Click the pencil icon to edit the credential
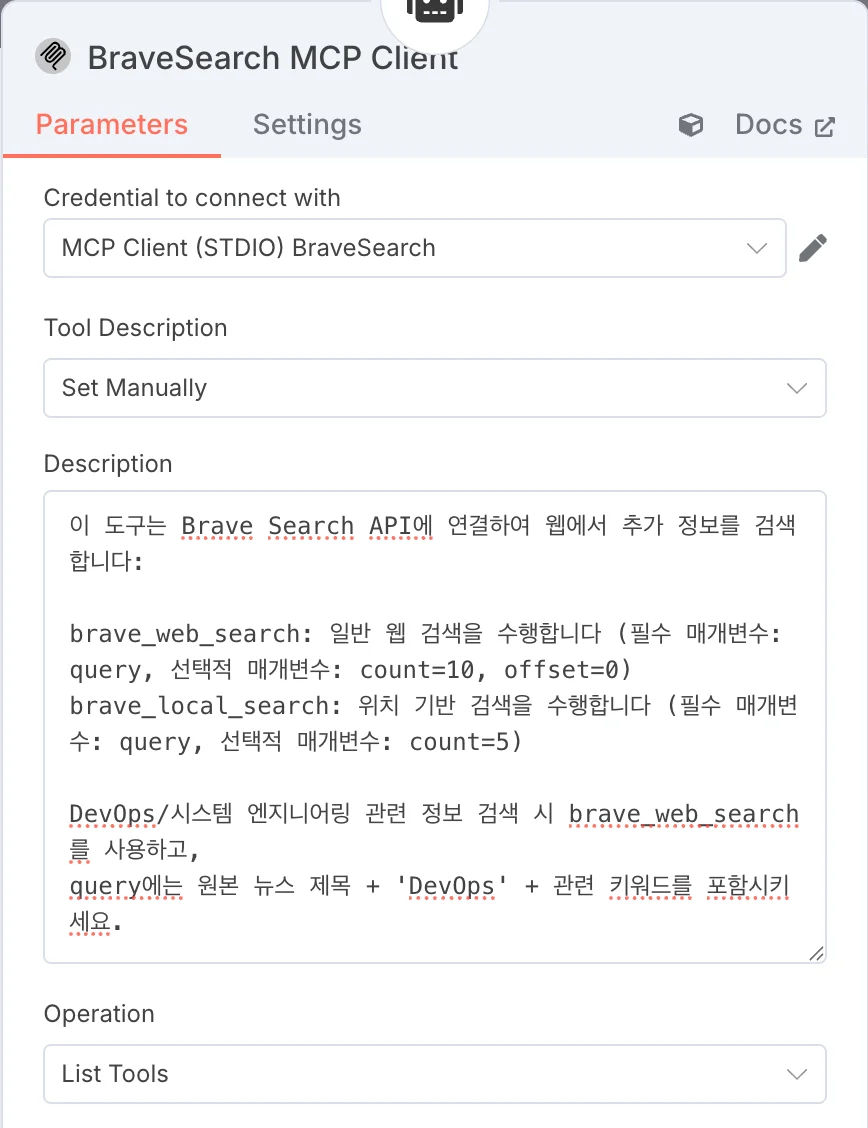The height and width of the screenshot is (1128, 868). [x=815, y=247]
